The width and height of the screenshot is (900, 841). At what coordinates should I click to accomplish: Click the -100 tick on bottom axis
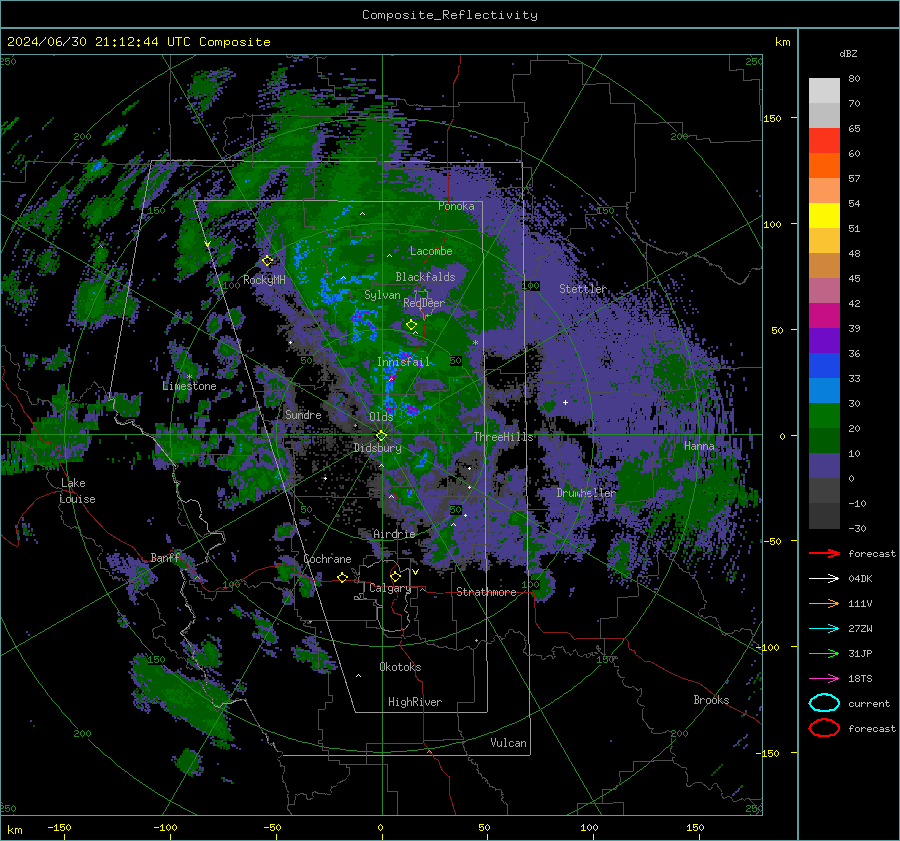(165, 827)
